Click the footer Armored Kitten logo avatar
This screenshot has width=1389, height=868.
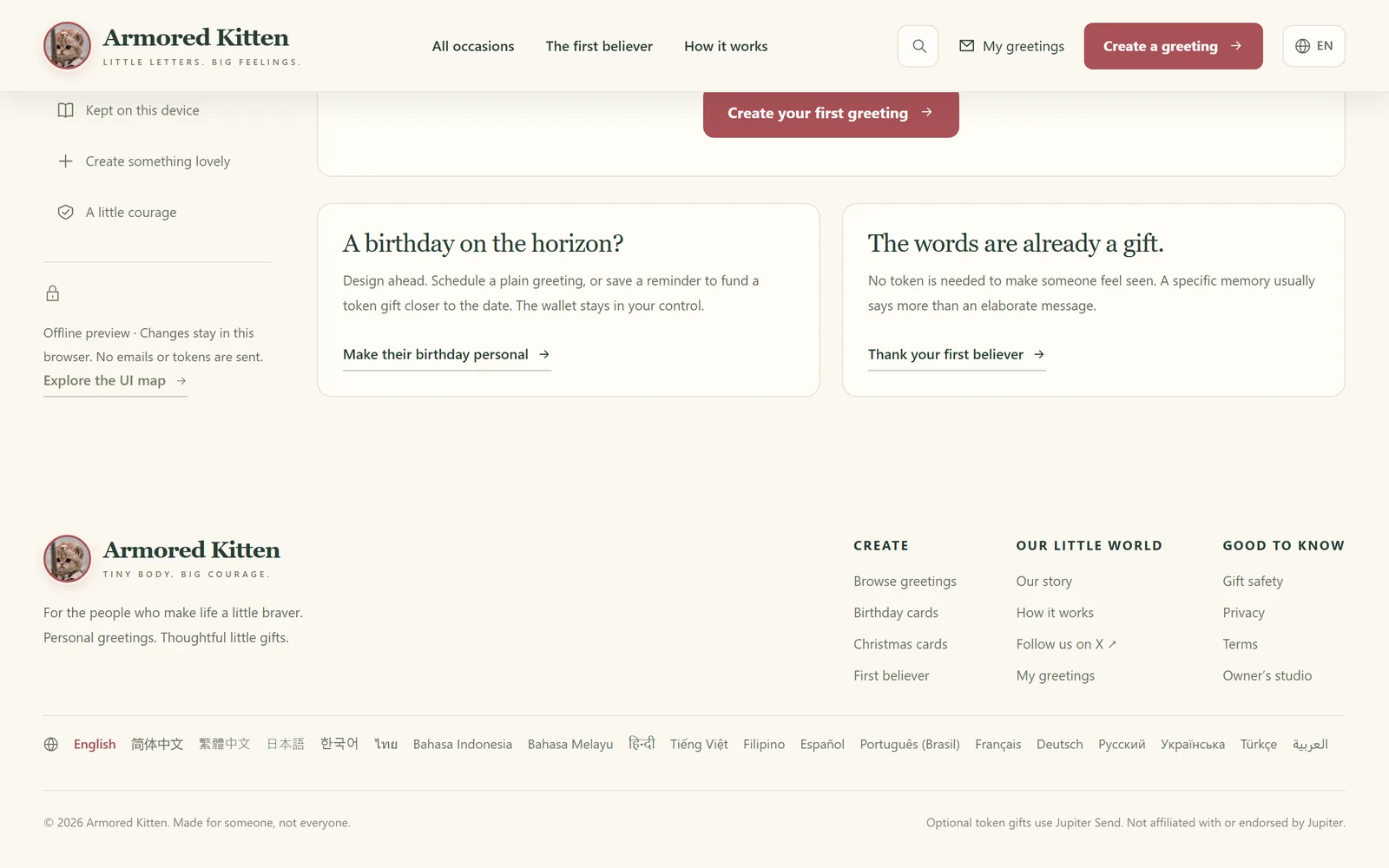click(x=67, y=558)
